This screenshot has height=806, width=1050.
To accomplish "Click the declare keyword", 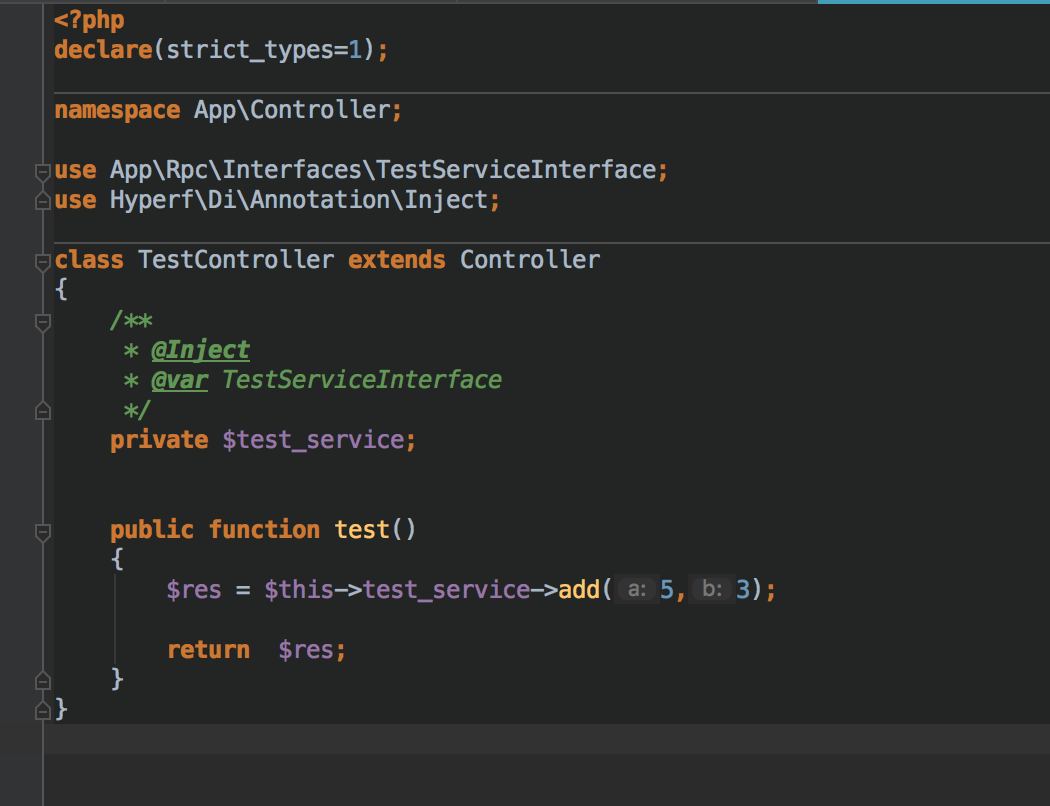I will pos(103,50).
